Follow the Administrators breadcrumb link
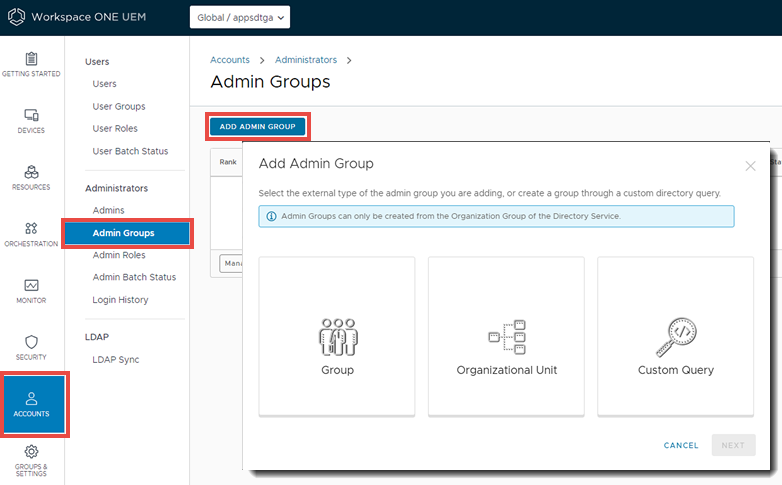This screenshot has width=782, height=485. tap(306, 60)
